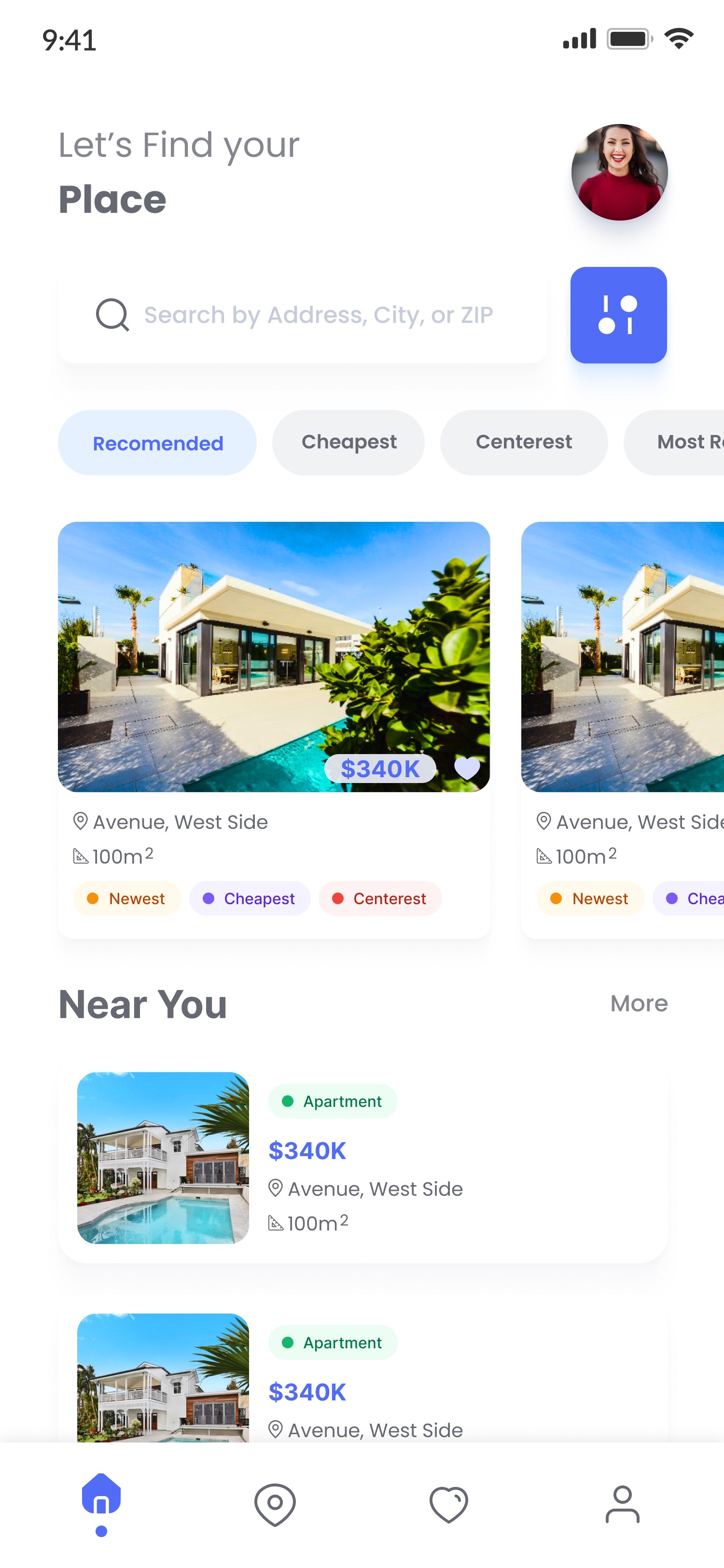Tap the Apartment badge on first listing
This screenshot has height=1568, width=724.
333,1101
